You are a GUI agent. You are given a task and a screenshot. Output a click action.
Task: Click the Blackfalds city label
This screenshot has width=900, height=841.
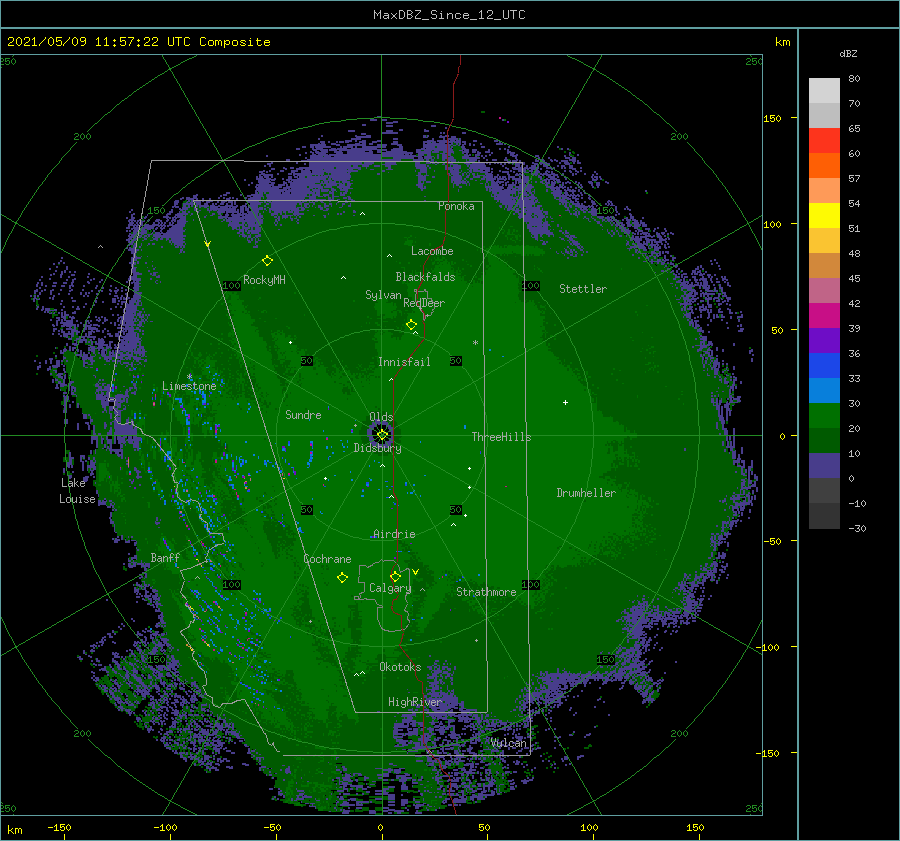tap(425, 277)
